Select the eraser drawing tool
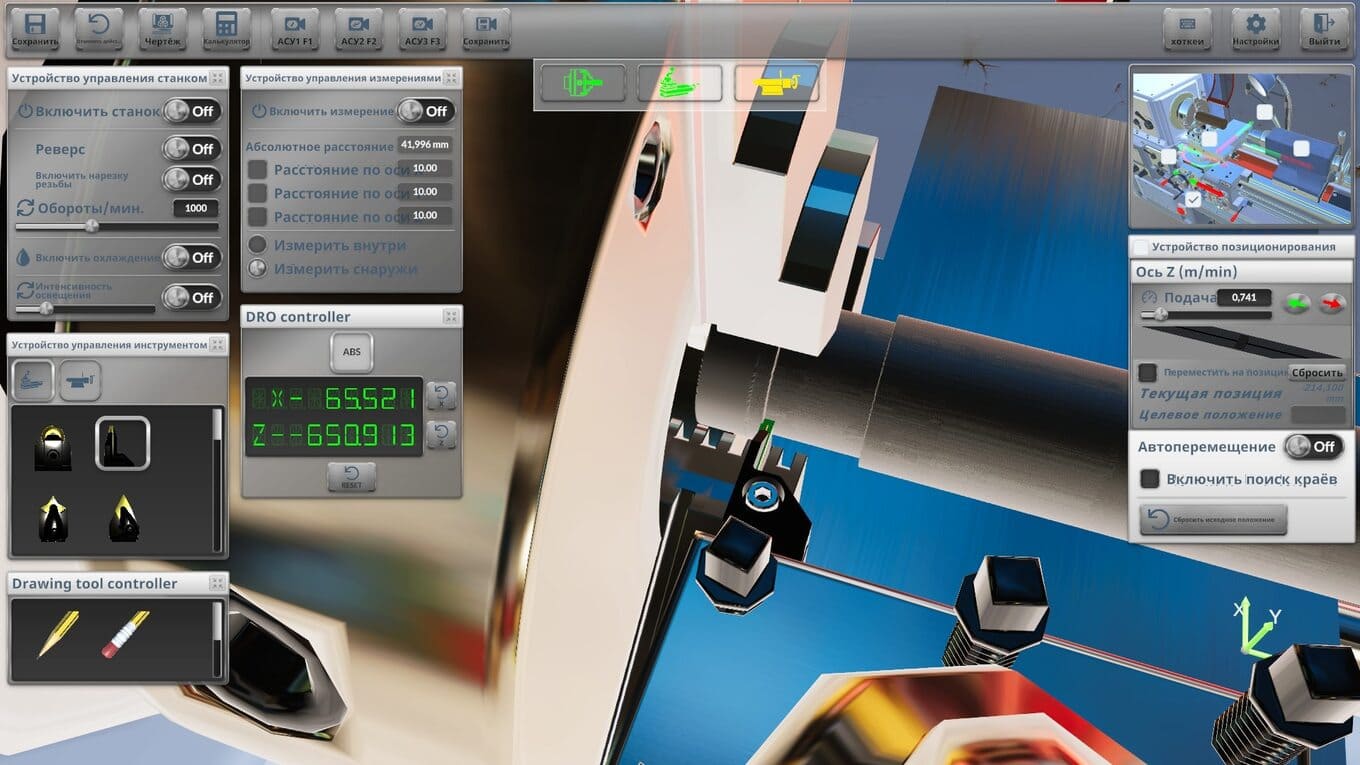 coord(125,634)
